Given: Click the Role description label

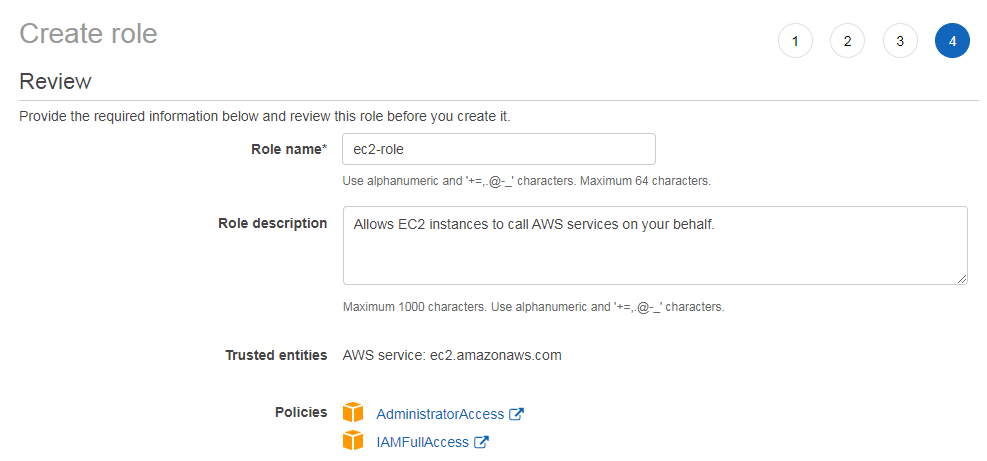Looking at the screenshot, I should pos(273,224).
